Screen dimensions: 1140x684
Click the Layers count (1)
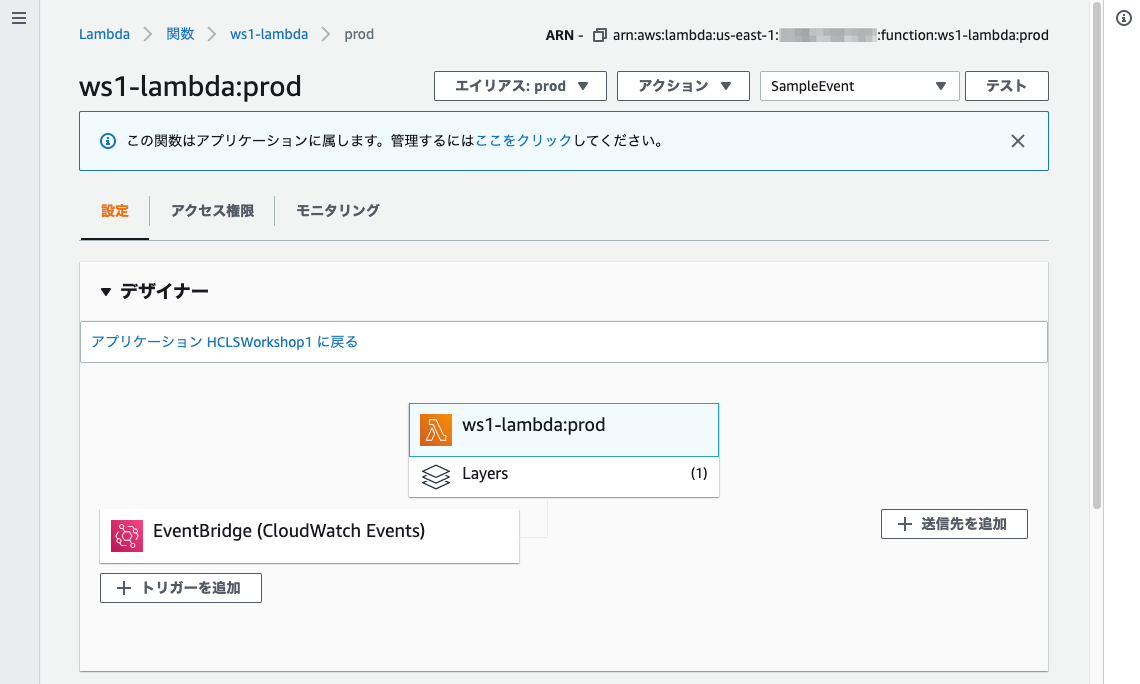699,473
